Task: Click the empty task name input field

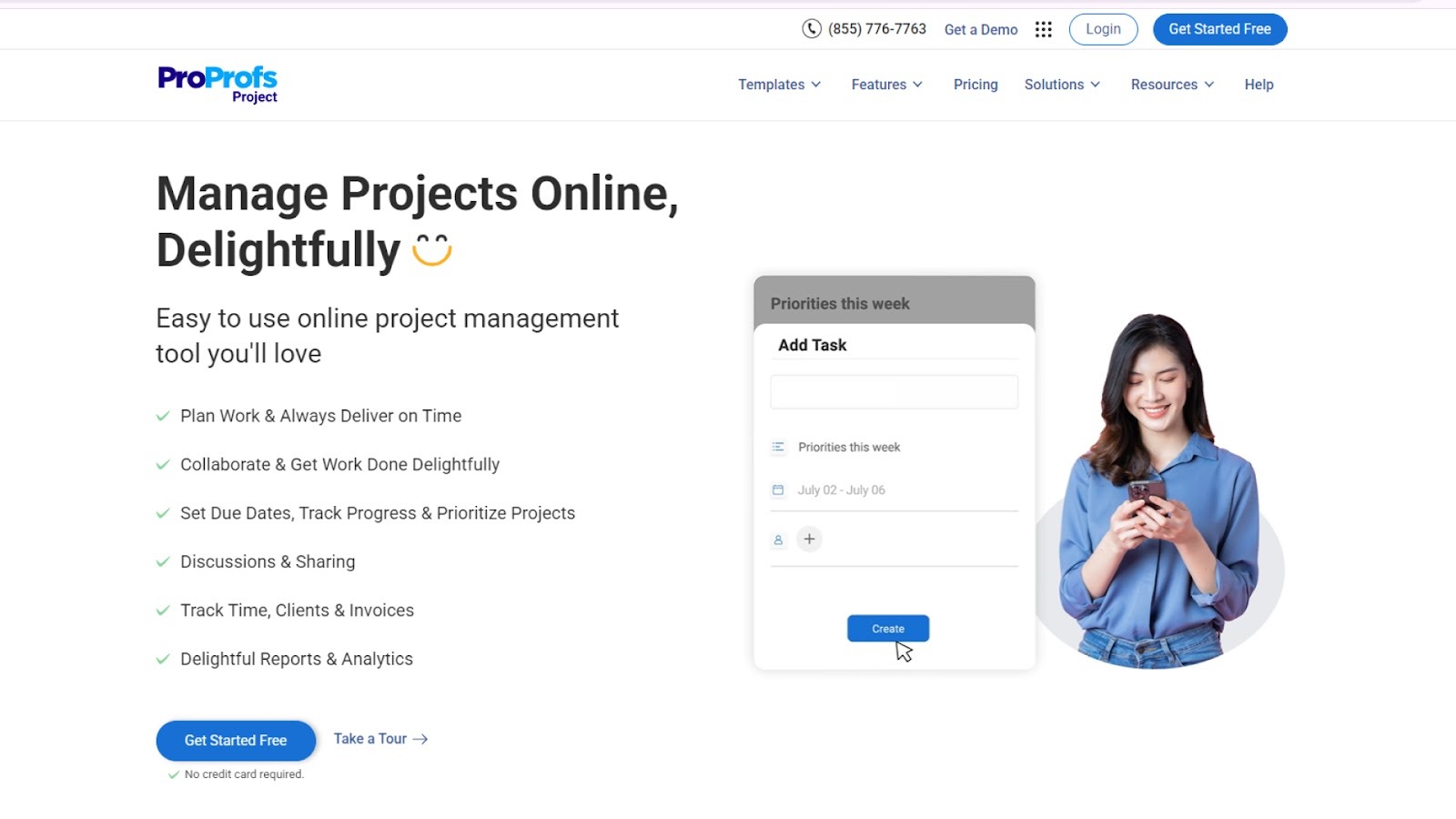Action: coord(893,391)
